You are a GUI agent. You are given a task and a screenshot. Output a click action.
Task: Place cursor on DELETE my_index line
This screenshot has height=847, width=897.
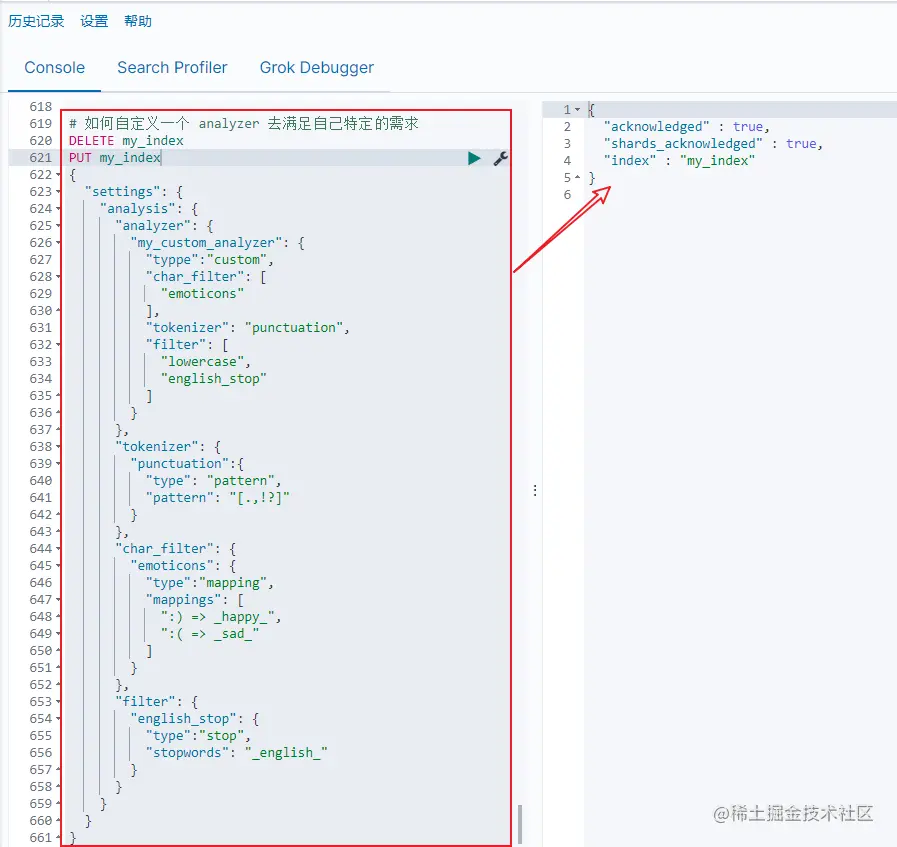(x=126, y=141)
